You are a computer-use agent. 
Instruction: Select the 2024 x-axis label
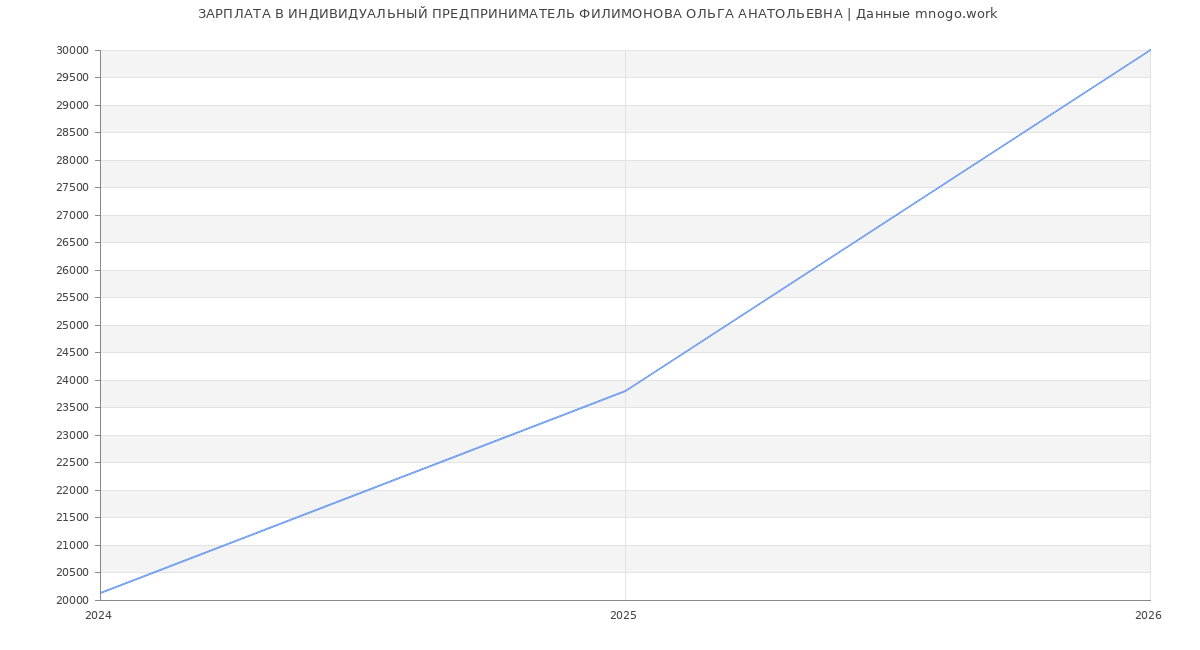click(98, 616)
